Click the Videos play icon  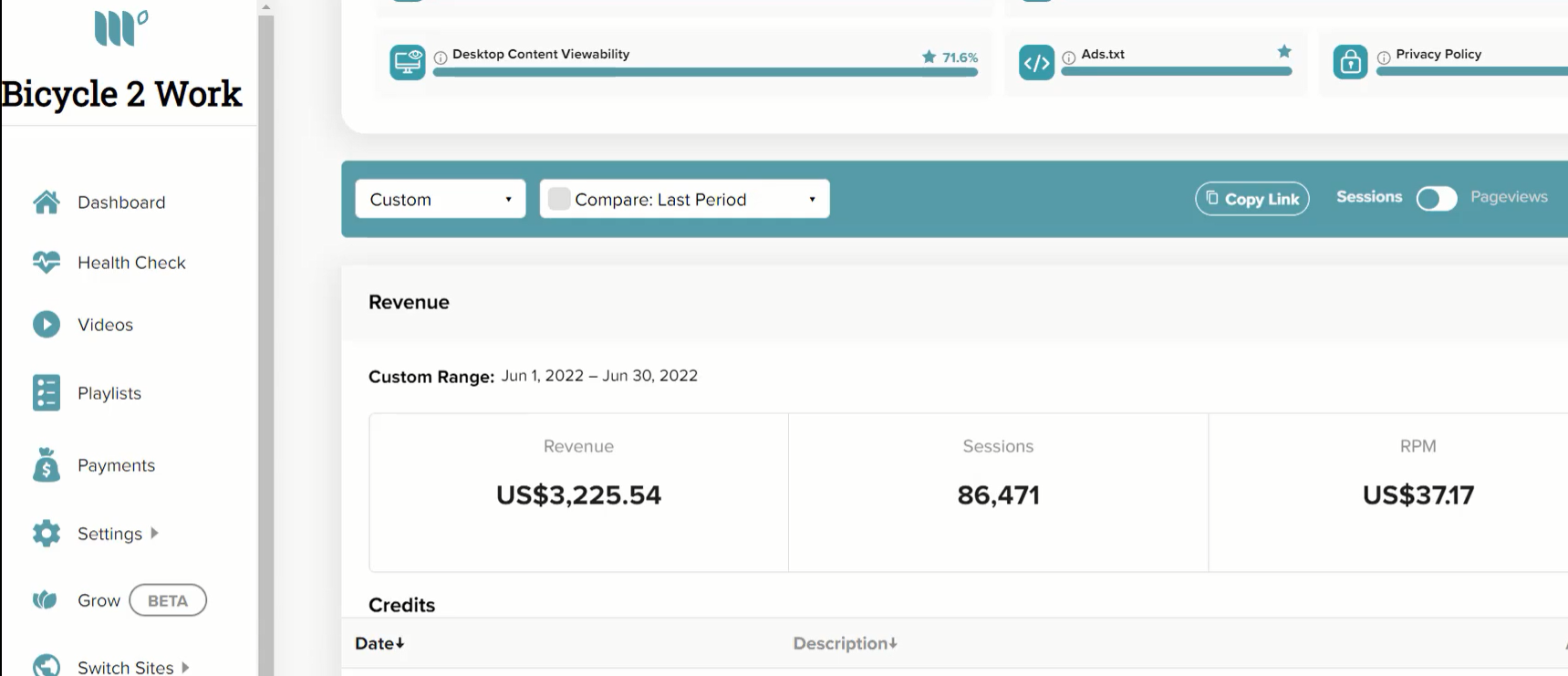[x=47, y=324]
